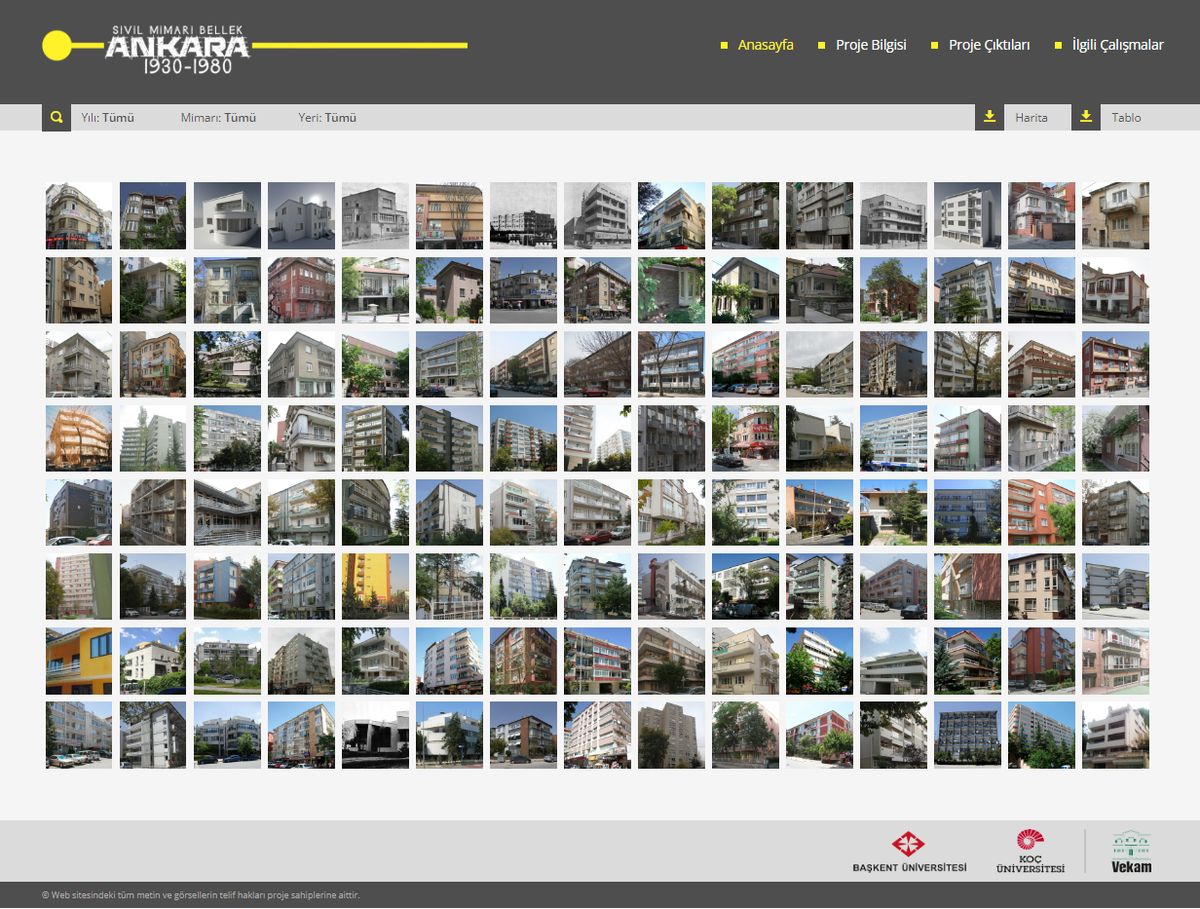
Task: Click the download icon beside Tablo
Action: coord(1086,118)
